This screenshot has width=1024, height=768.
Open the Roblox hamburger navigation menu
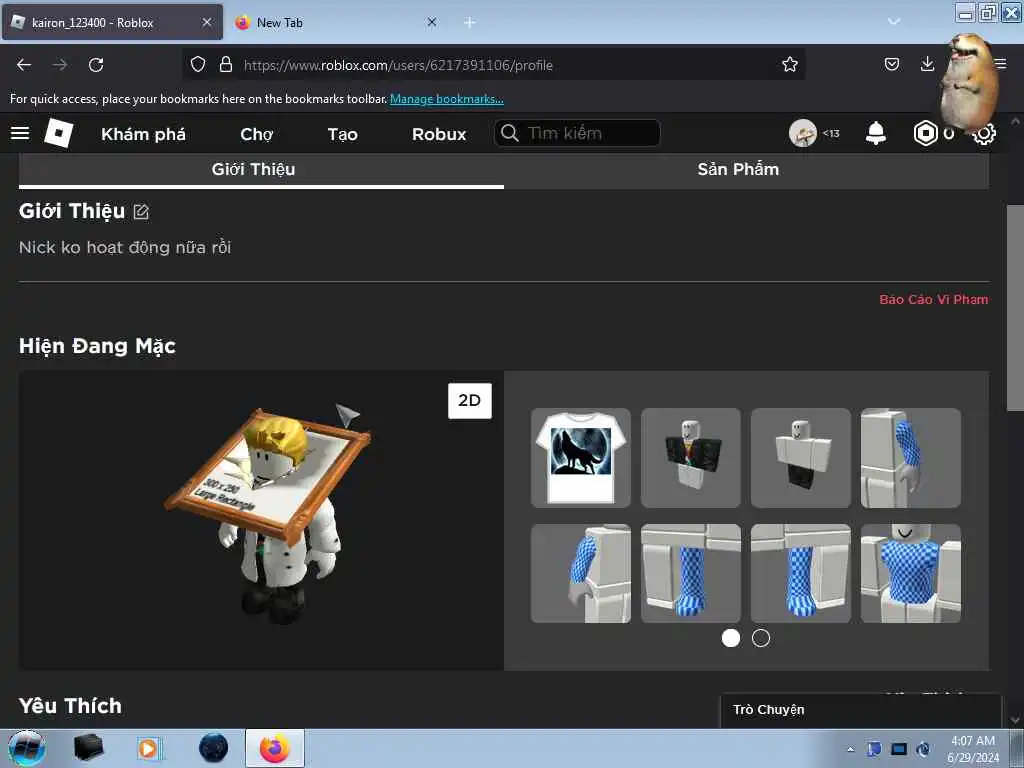(x=20, y=133)
